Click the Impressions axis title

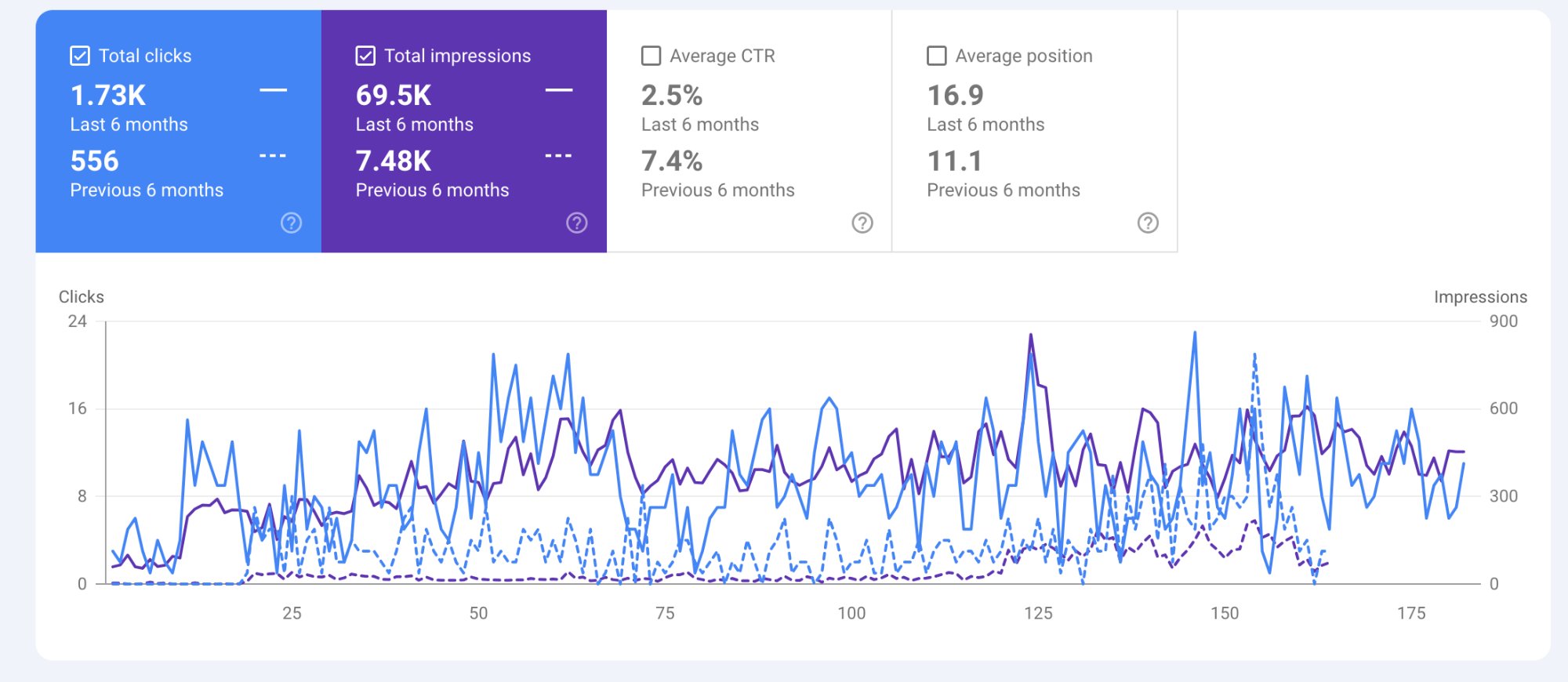pyautogui.click(x=1480, y=297)
